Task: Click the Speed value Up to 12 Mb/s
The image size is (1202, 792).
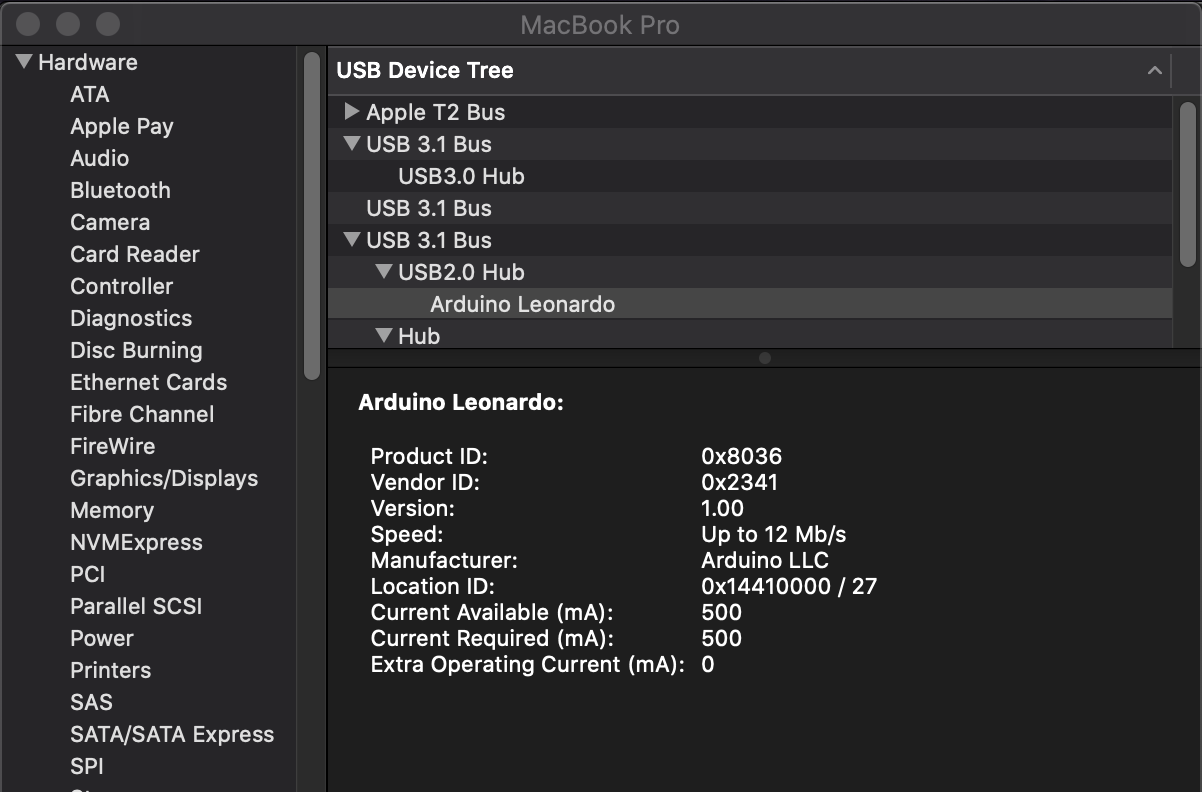Action: coord(773,534)
